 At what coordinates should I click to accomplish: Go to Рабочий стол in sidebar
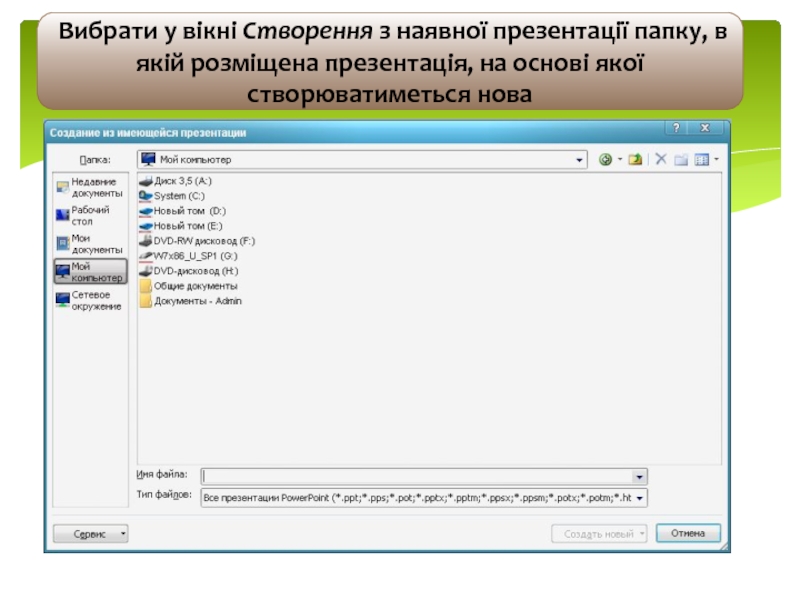point(90,215)
